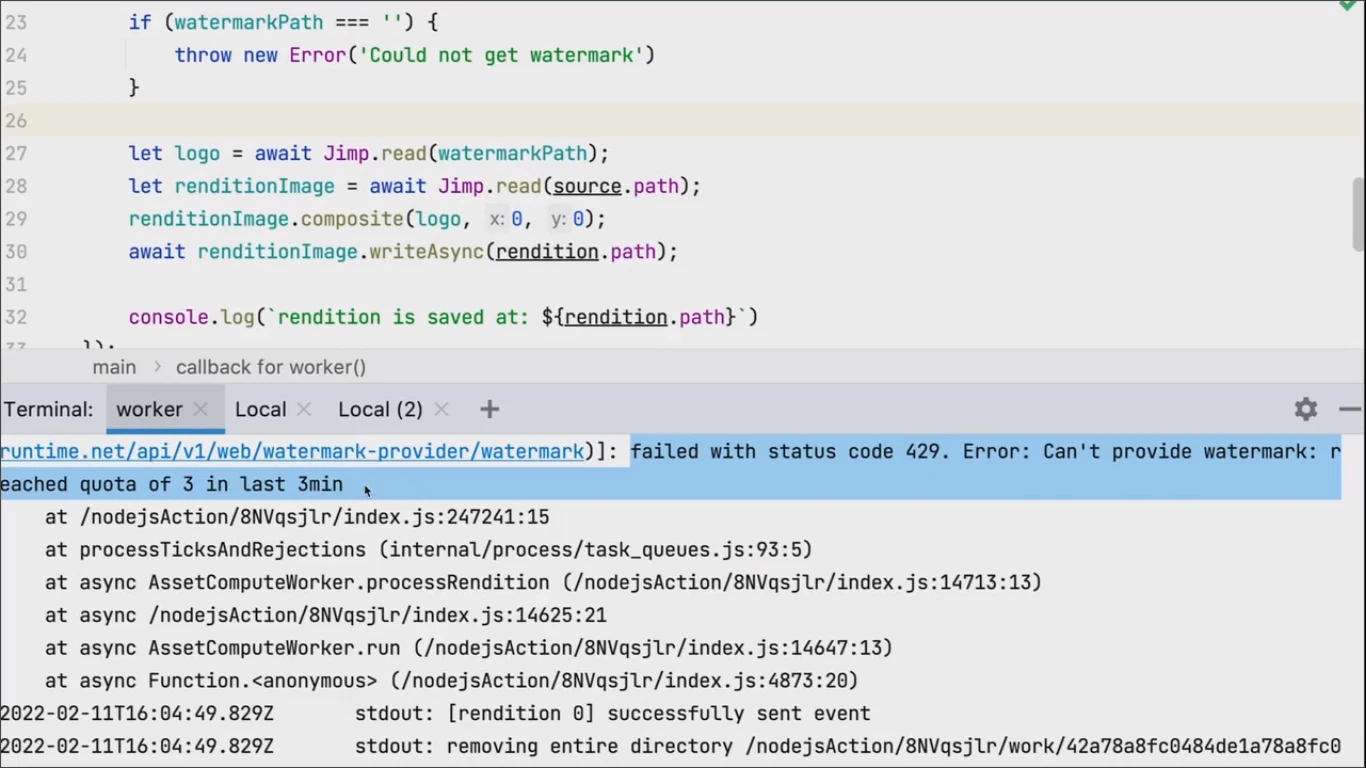Image resolution: width=1366 pixels, height=768 pixels.
Task: Open the terminal settings gear
Action: [x=1305, y=409]
